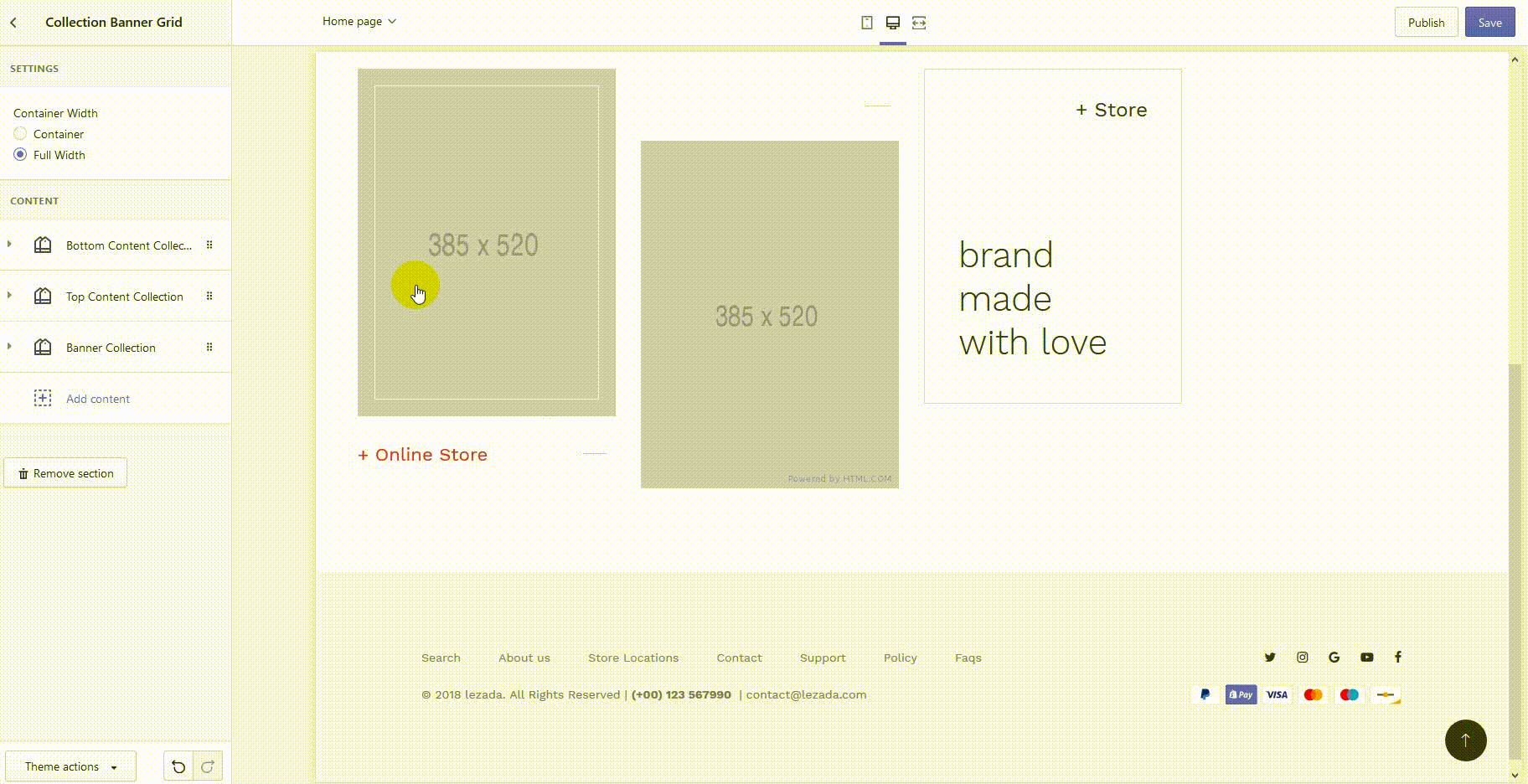Click the Publish button

pos(1426,23)
